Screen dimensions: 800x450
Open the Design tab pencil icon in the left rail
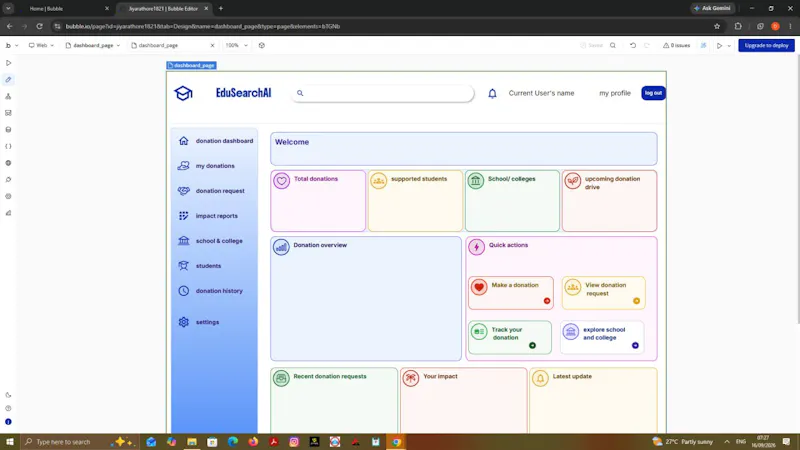(x=8, y=80)
